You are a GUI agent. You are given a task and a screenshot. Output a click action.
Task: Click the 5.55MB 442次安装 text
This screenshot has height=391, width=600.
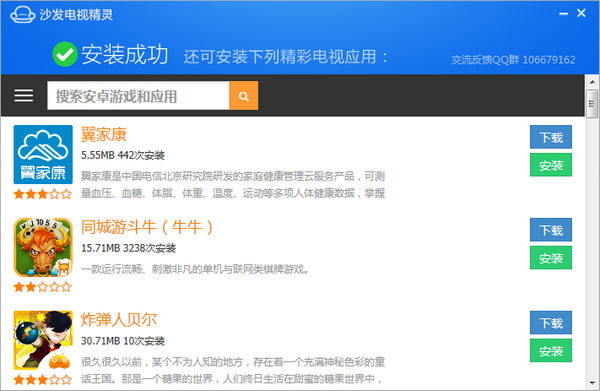point(123,155)
